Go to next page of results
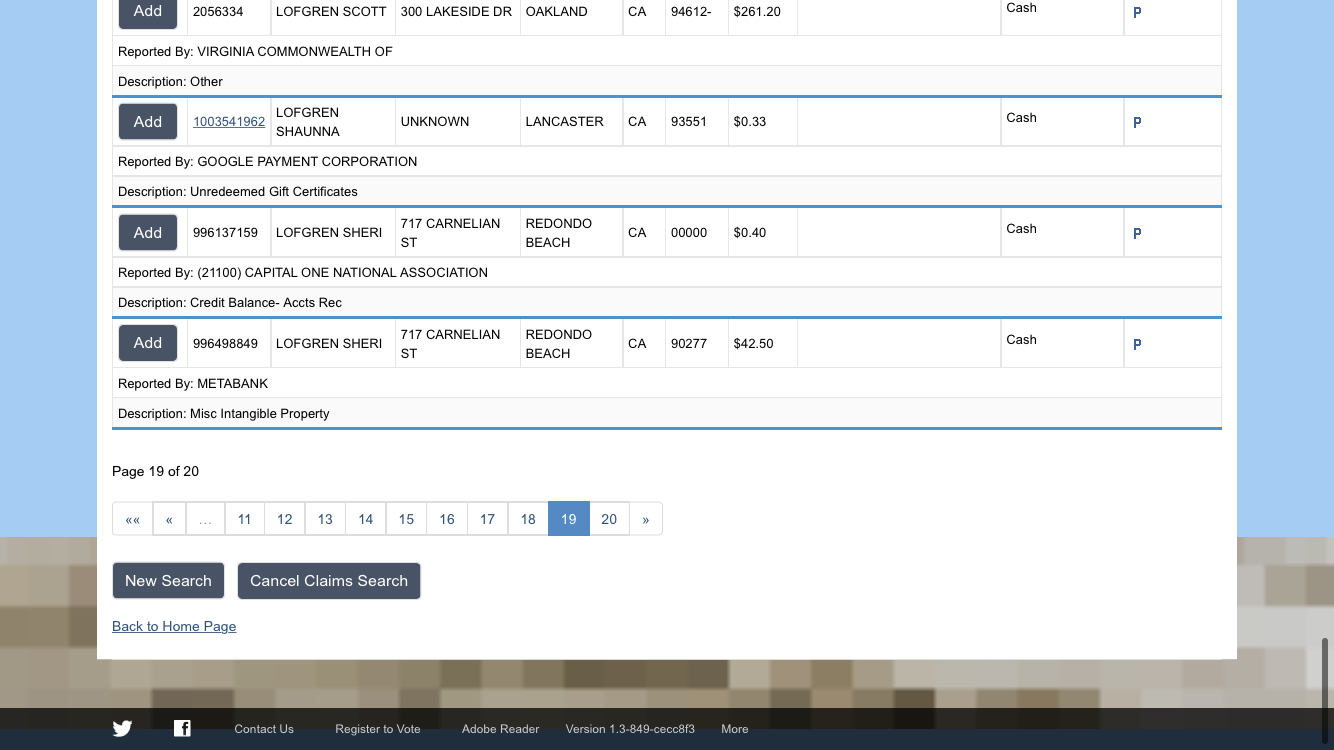1334x750 pixels. point(646,519)
